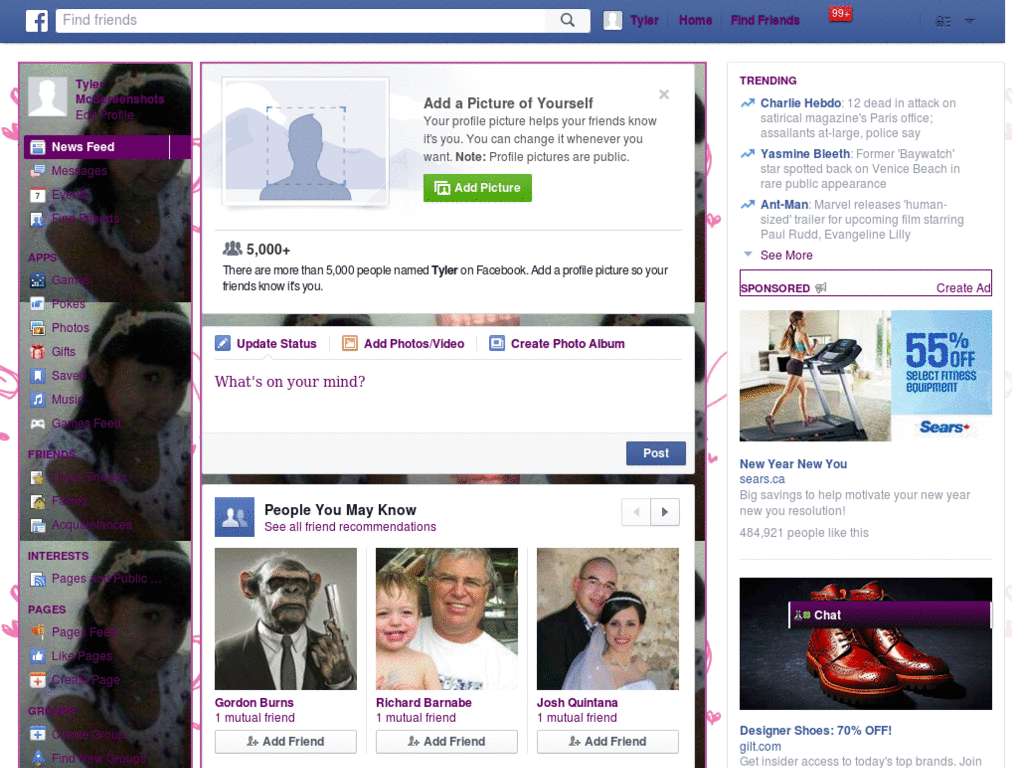
Task: Click the Pages and Public feed icon
Action: (37, 579)
